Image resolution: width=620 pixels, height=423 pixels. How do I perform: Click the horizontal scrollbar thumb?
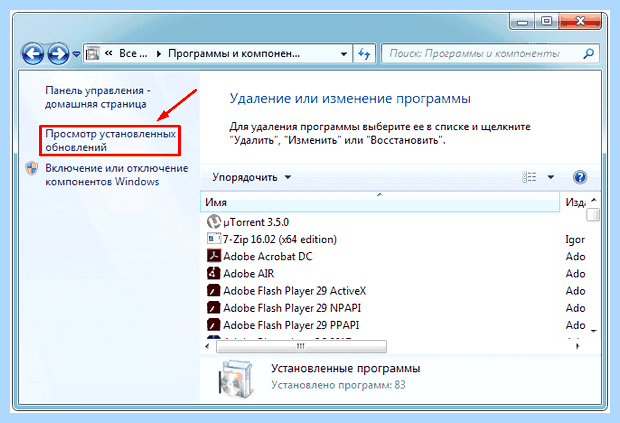tap(301, 346)
